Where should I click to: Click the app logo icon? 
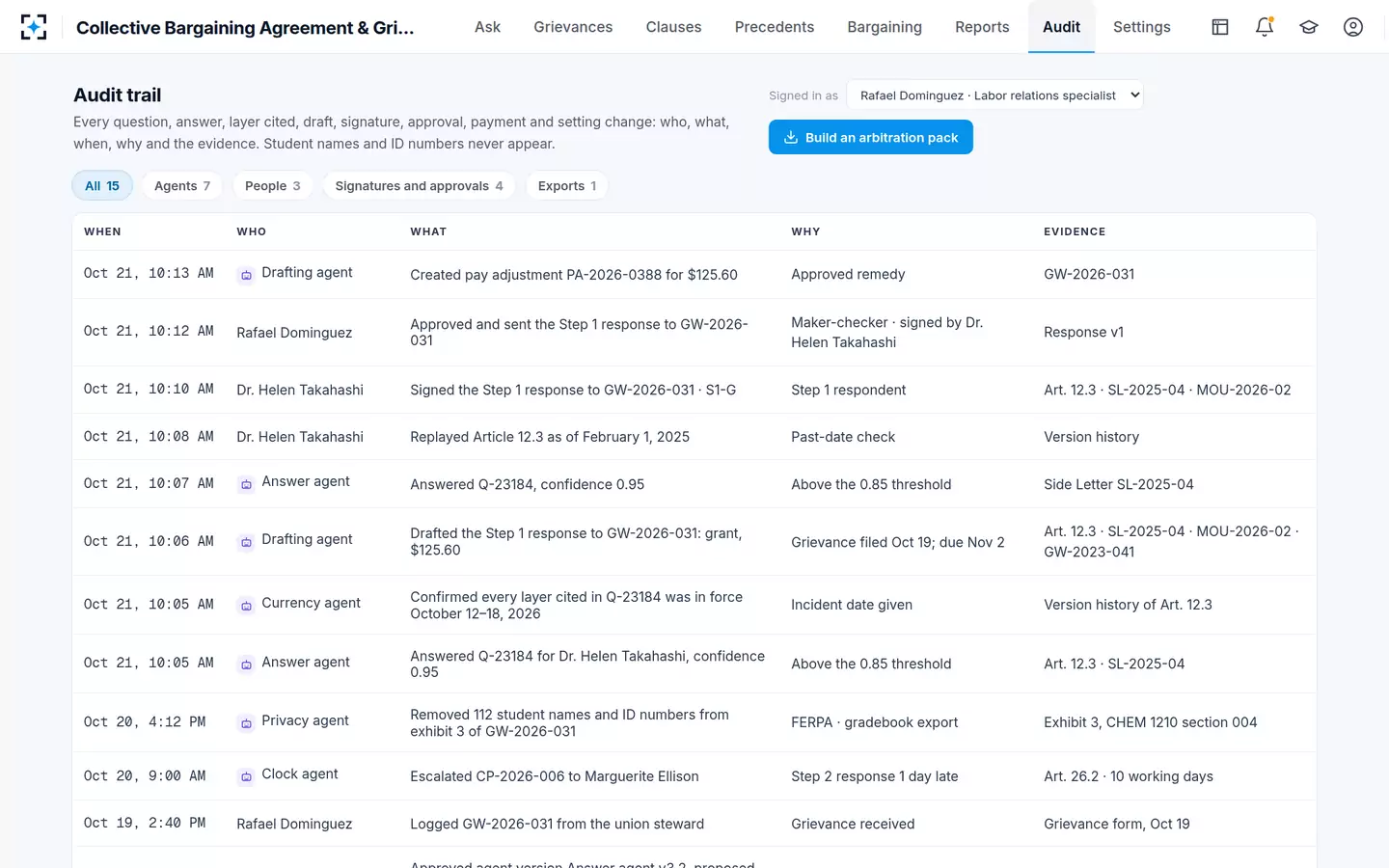pos(34,27)
